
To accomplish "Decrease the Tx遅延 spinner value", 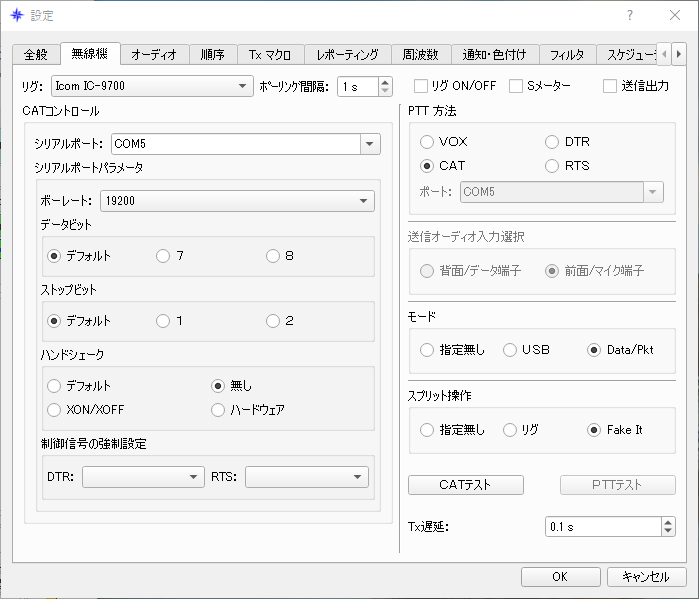I will pos(668,531).
